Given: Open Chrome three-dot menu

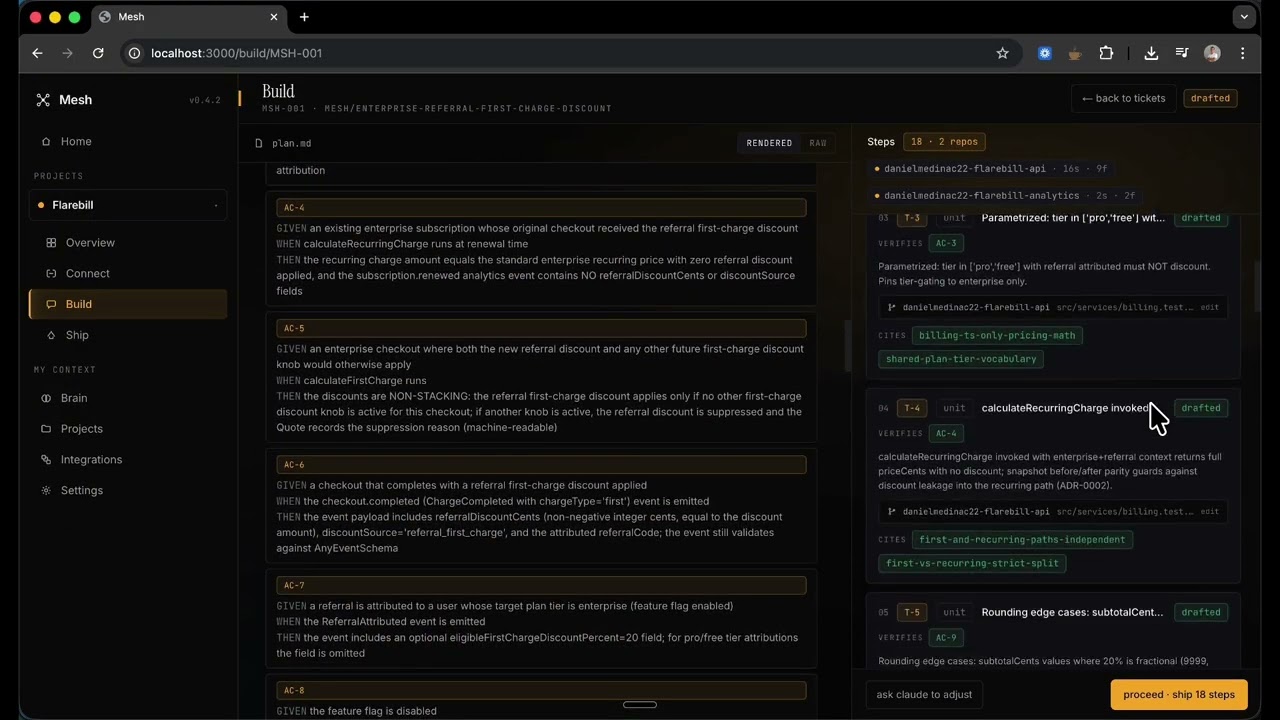Looking at the screenshot, I should coord(1243,53).
